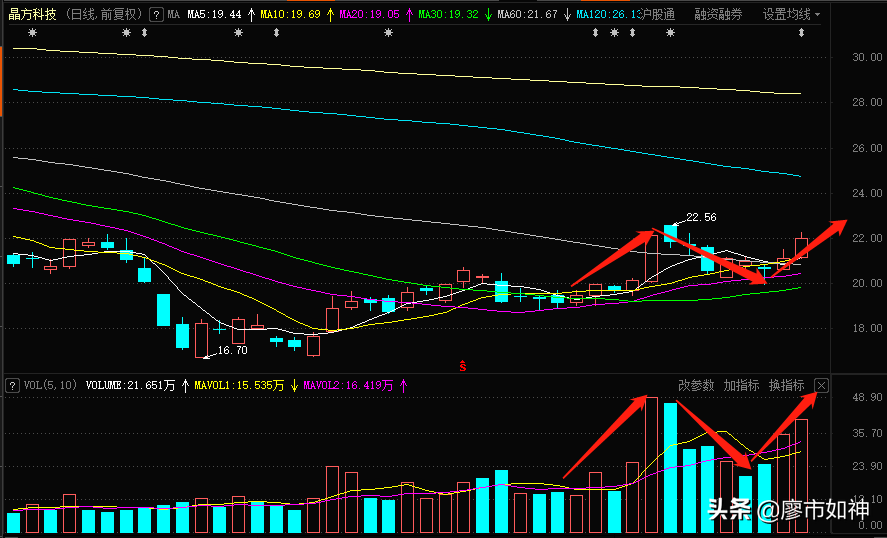
Task: Click the MAVOL2:16.419万 readout
Action: click(x=348, y=386)
